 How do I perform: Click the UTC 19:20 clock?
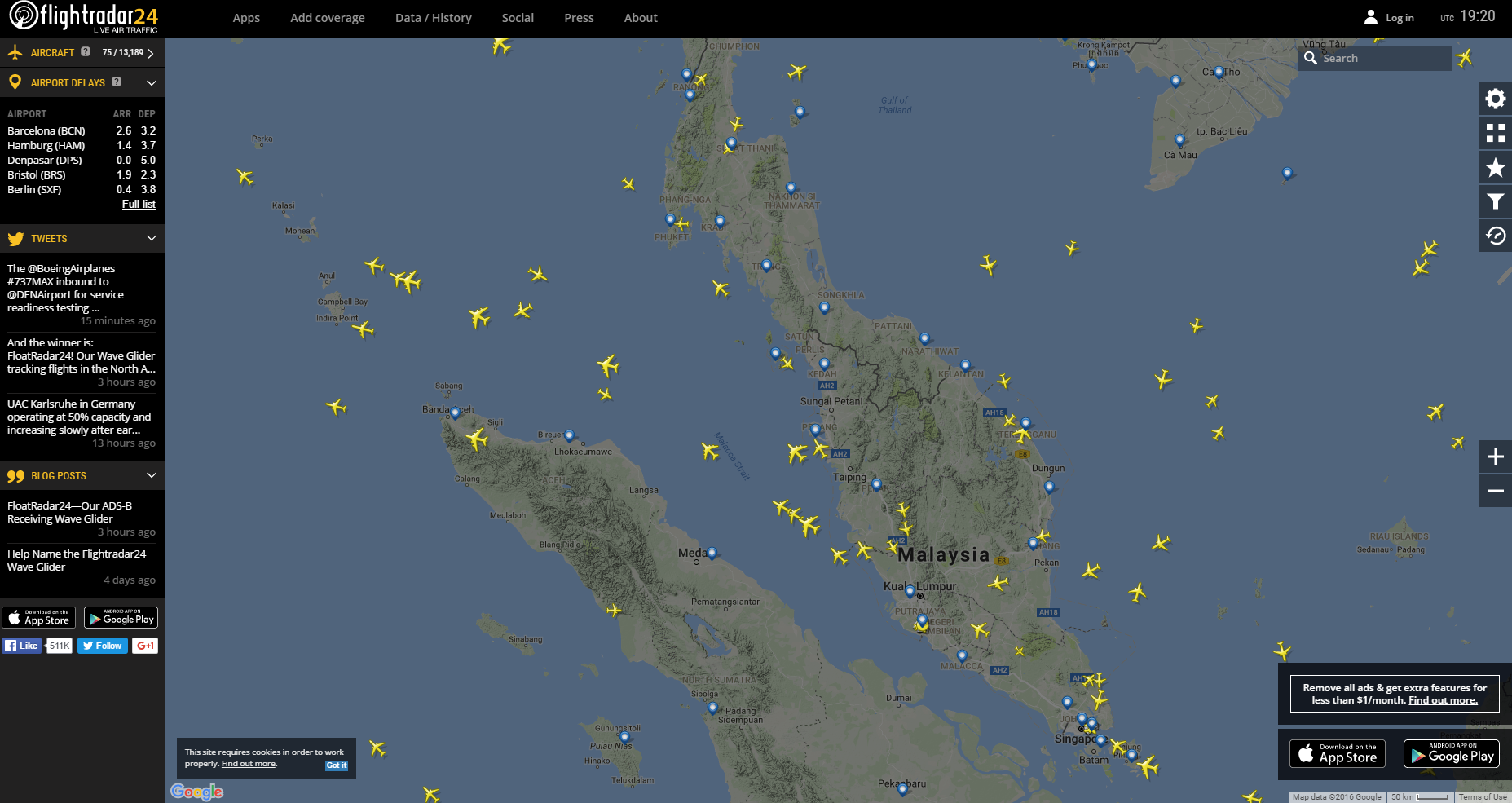[1468, 16]
